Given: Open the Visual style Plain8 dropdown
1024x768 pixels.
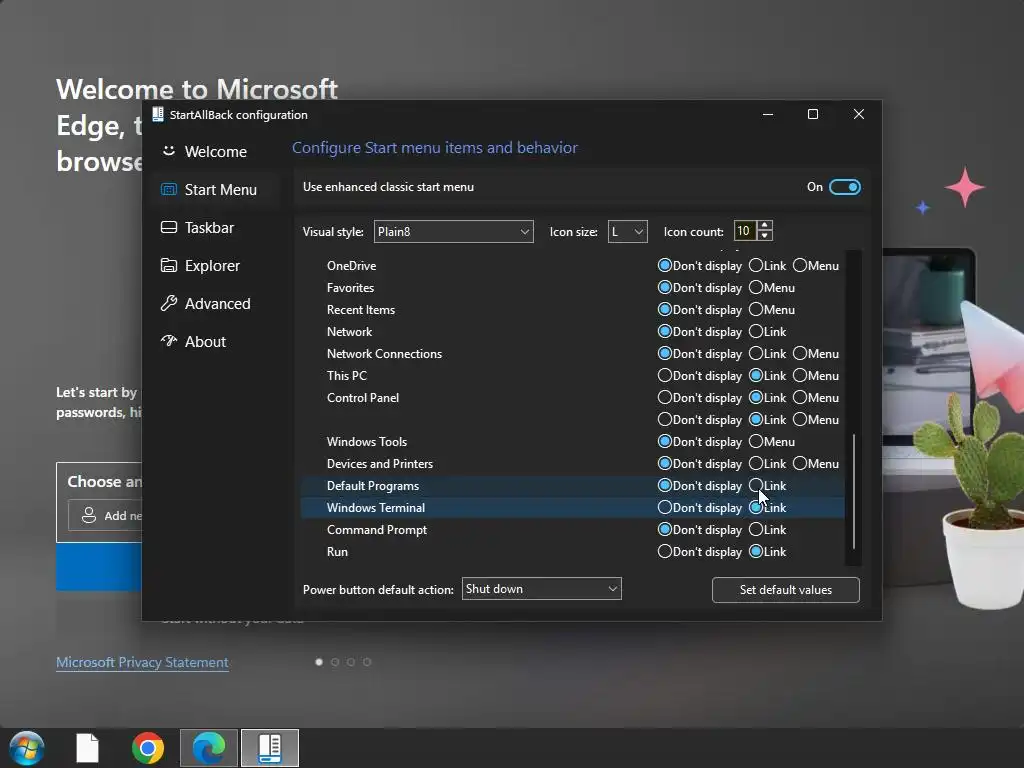Looking at the screenshot, I should 453,231.
